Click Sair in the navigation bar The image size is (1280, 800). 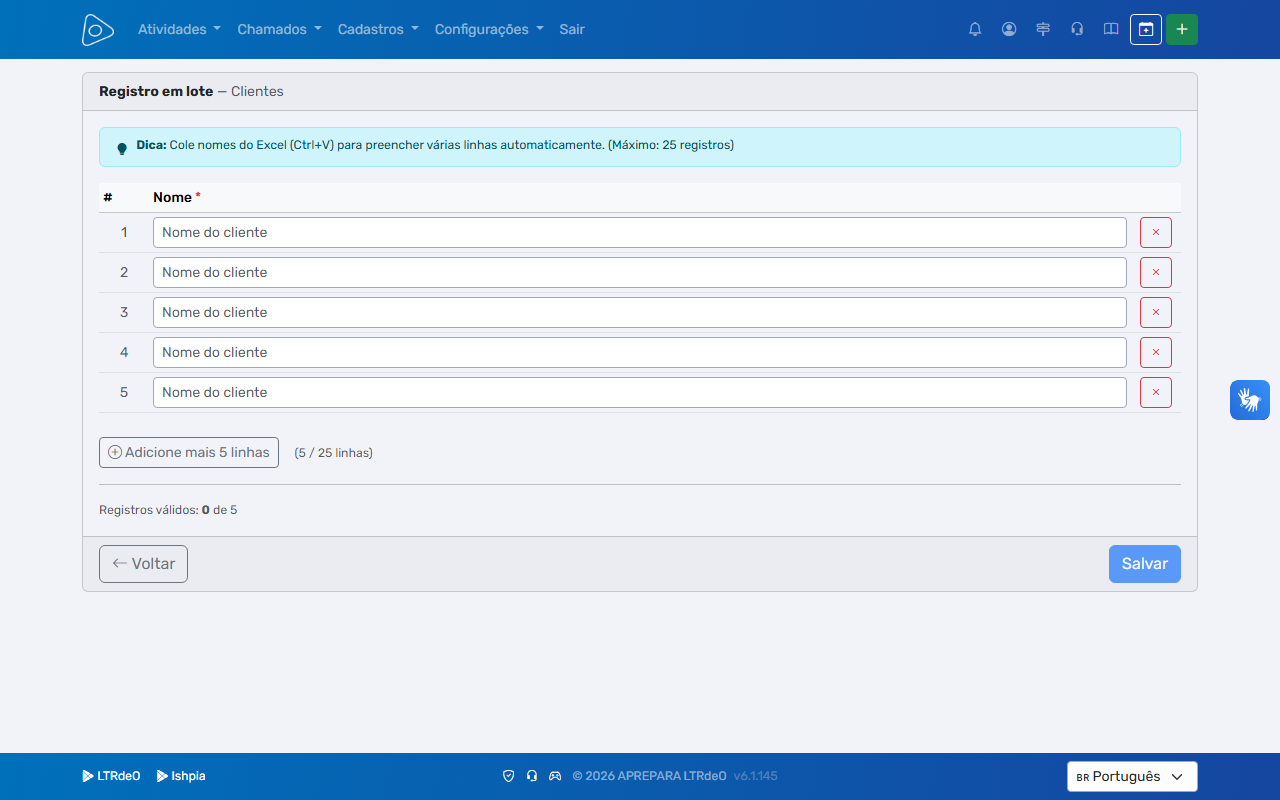[x=572, y=29]
